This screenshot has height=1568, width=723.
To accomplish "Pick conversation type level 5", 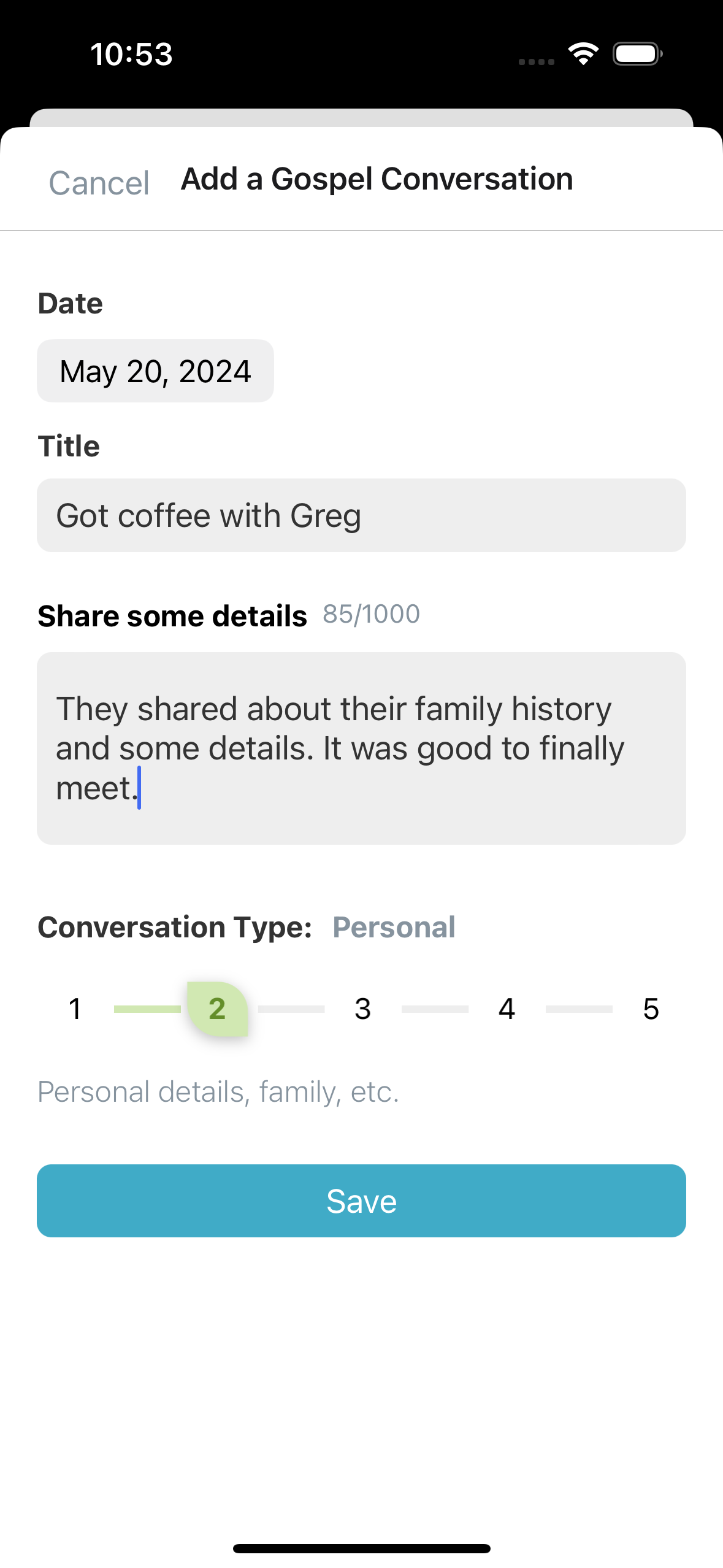I will [651, 1009].
